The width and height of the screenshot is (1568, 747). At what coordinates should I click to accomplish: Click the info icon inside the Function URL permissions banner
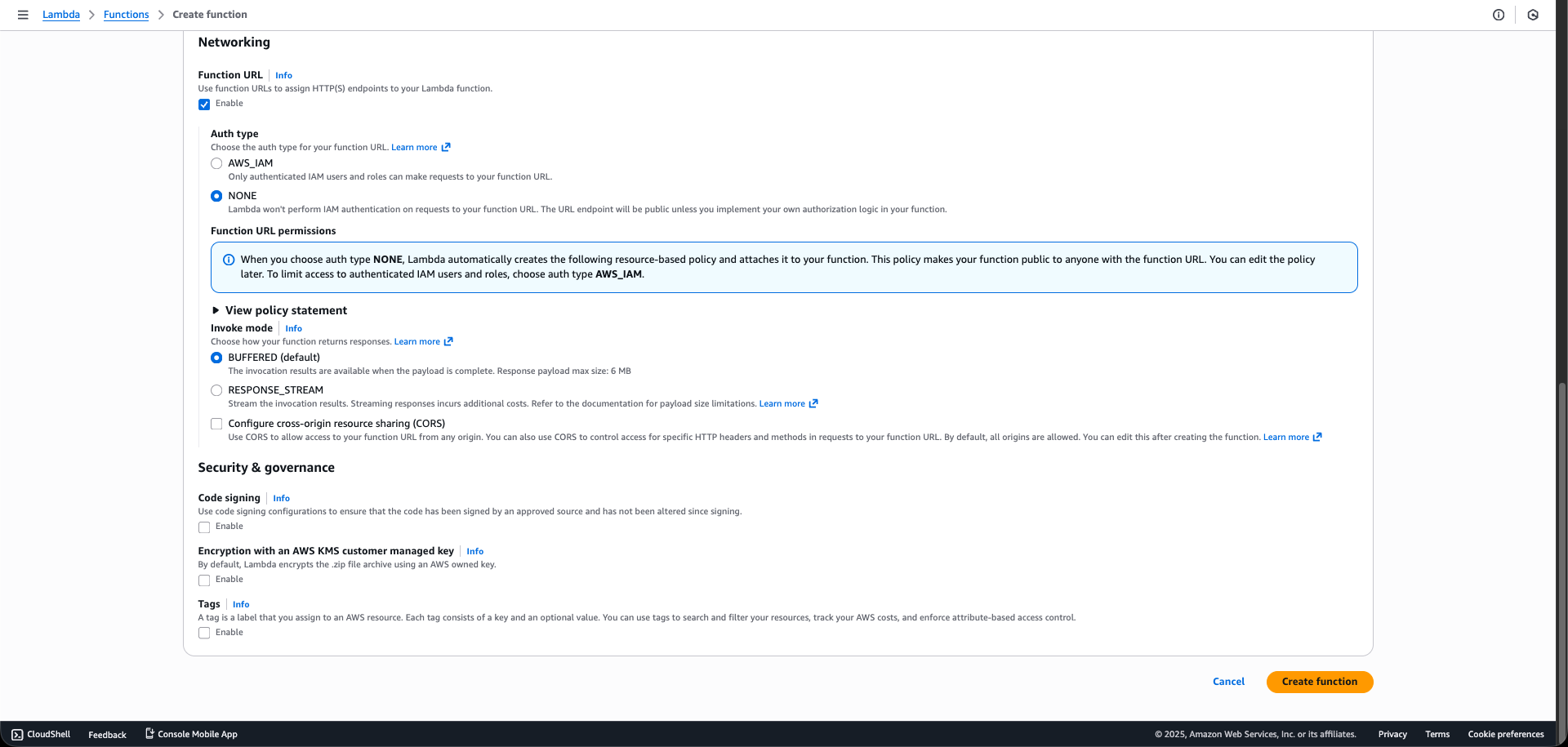click(228, 260)
